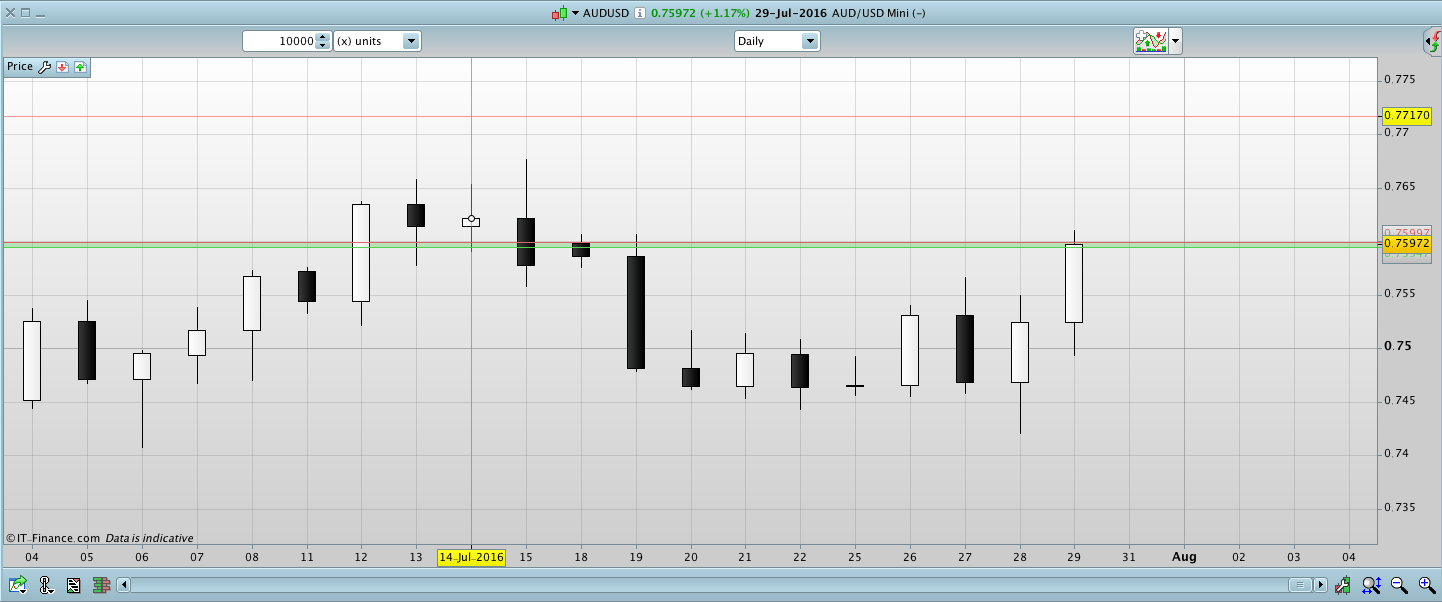Click the 29 July candlestick body
The width and height of the screenshot is (1442, 602).
1074,283
